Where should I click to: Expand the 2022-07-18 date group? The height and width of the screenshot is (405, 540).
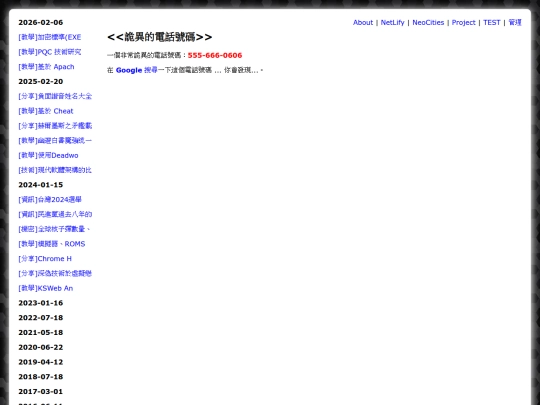click(41, 318)
